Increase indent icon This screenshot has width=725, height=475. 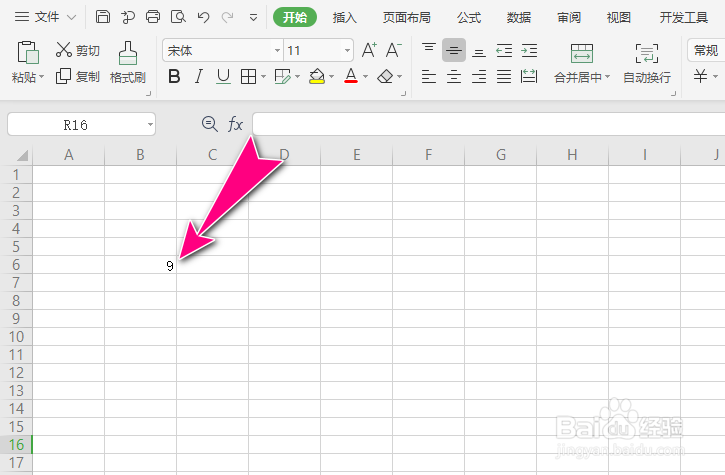click(x=529, y=50)
